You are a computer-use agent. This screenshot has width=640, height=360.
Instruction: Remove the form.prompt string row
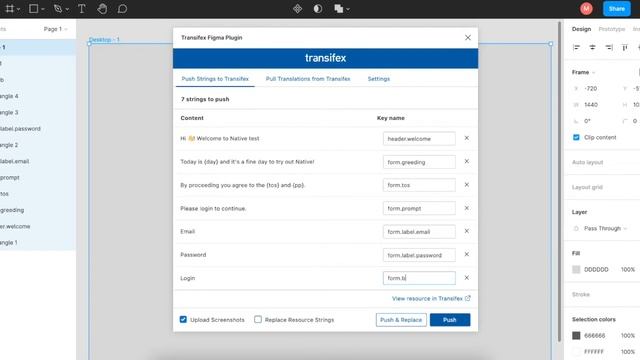tap(467, 208)
